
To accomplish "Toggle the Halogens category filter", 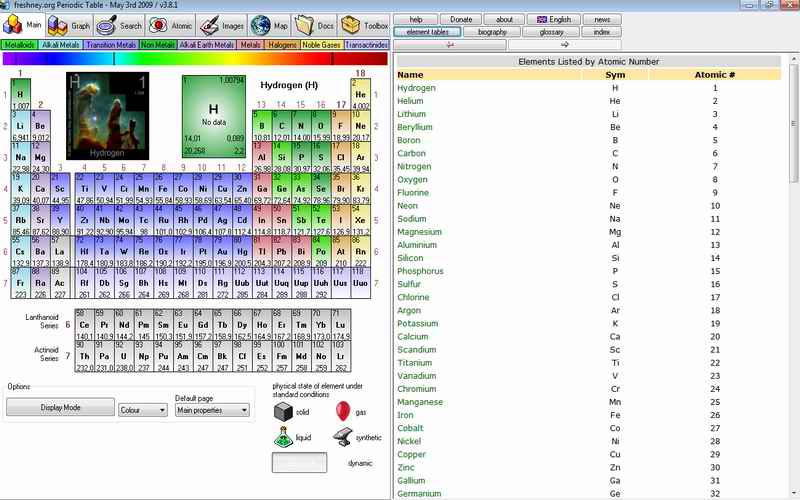I will pyautogui.click(x=283, y=45).
